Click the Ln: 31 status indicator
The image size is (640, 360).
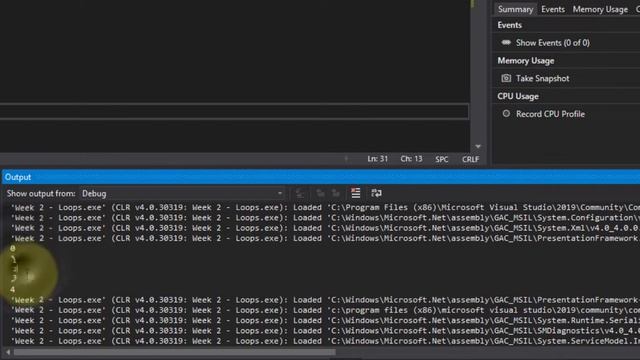pyautogui.click(x=378, y=159)
